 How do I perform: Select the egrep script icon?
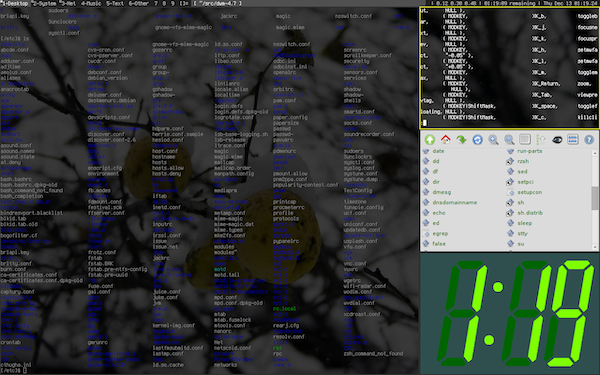426,233
